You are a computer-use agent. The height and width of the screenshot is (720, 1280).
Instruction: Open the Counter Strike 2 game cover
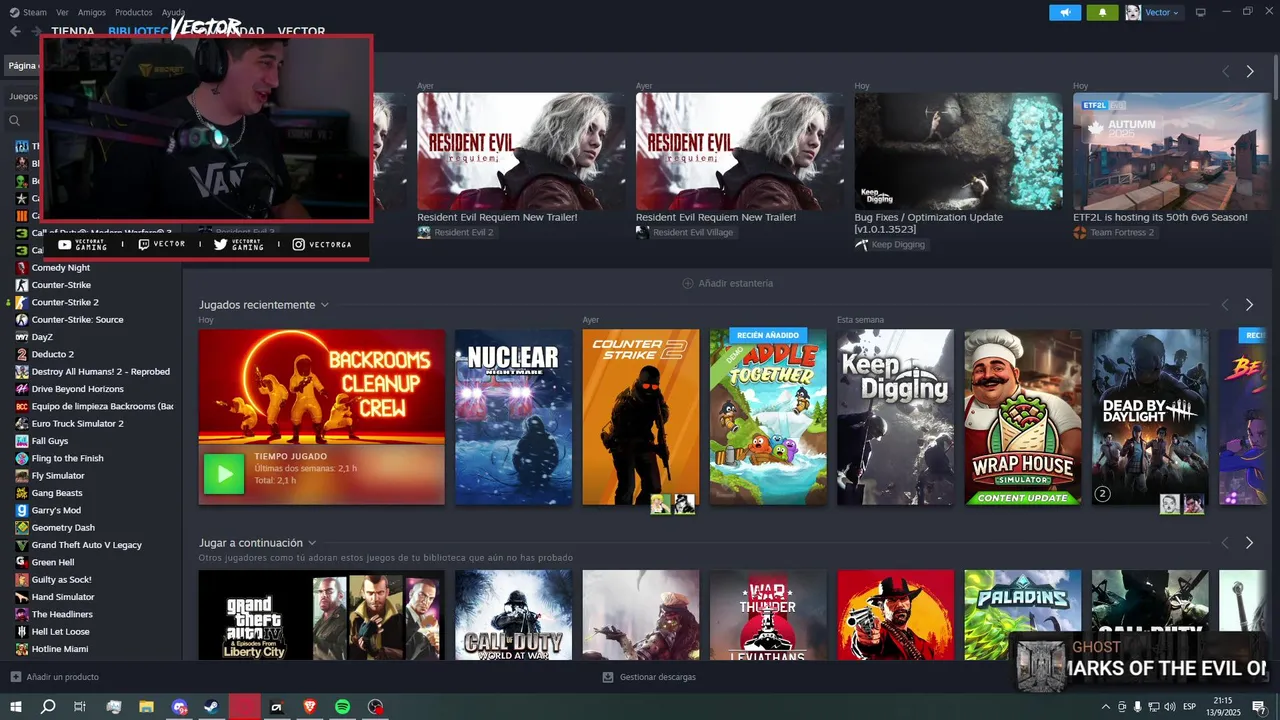[641, 417]
